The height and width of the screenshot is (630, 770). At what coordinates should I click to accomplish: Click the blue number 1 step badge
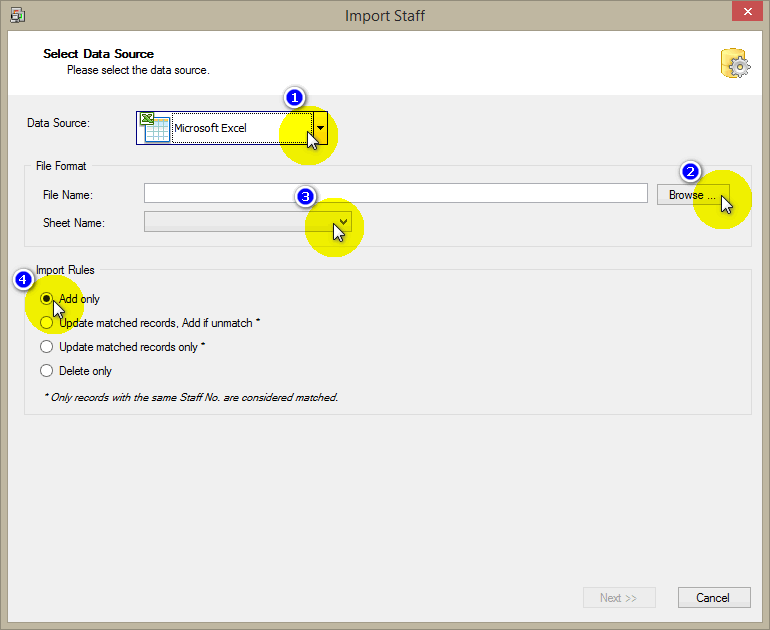click(294, 97)
